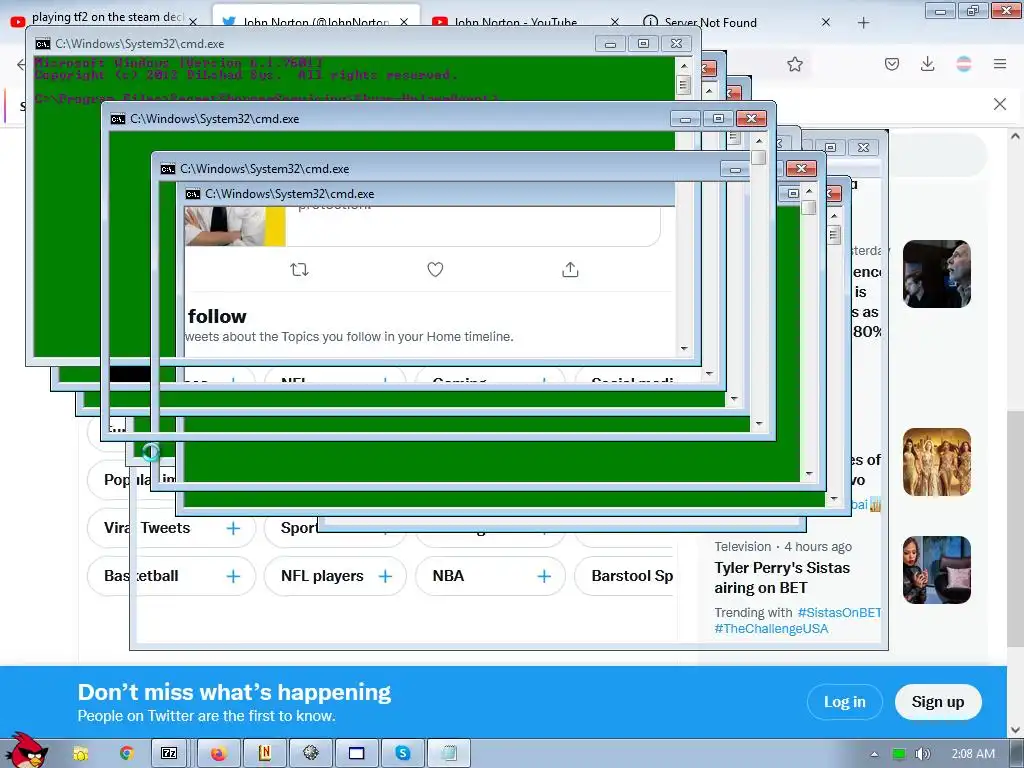This screenshot has width=1024, height=768.
Task: Bookmark this page with the star icon
Action: [795, 64]
